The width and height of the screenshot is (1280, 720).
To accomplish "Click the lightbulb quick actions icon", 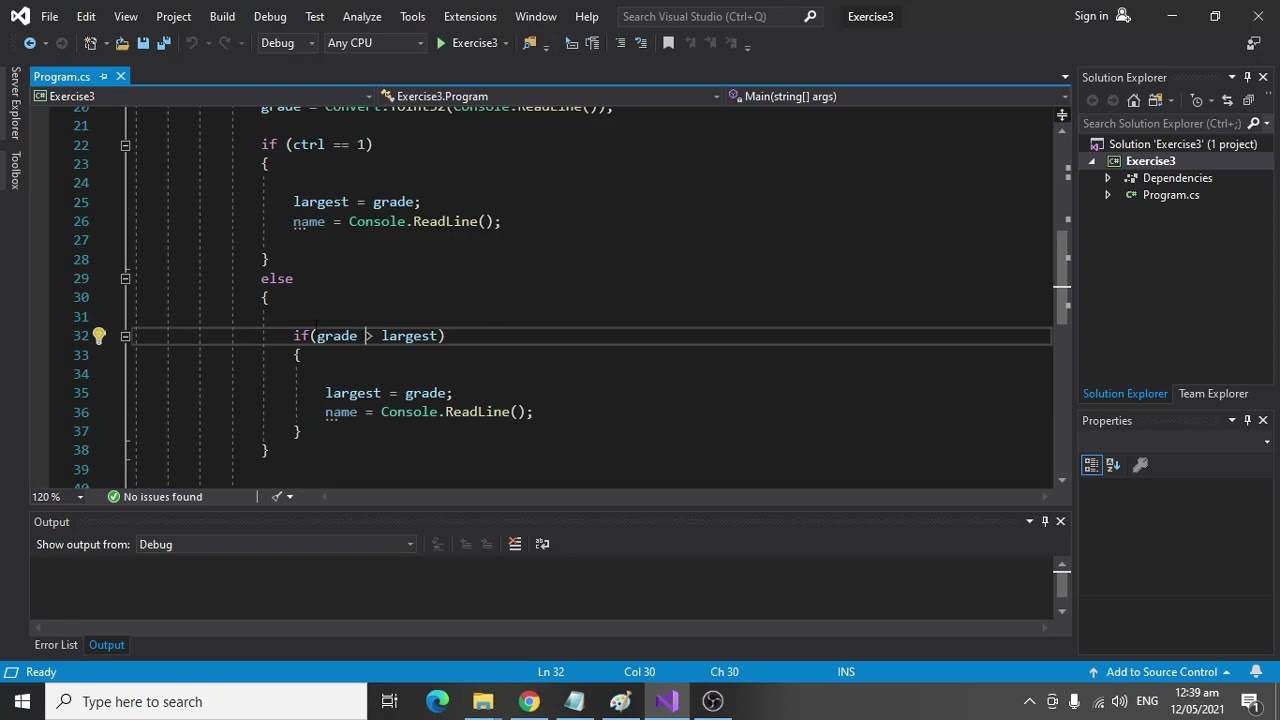I will 99,336.
